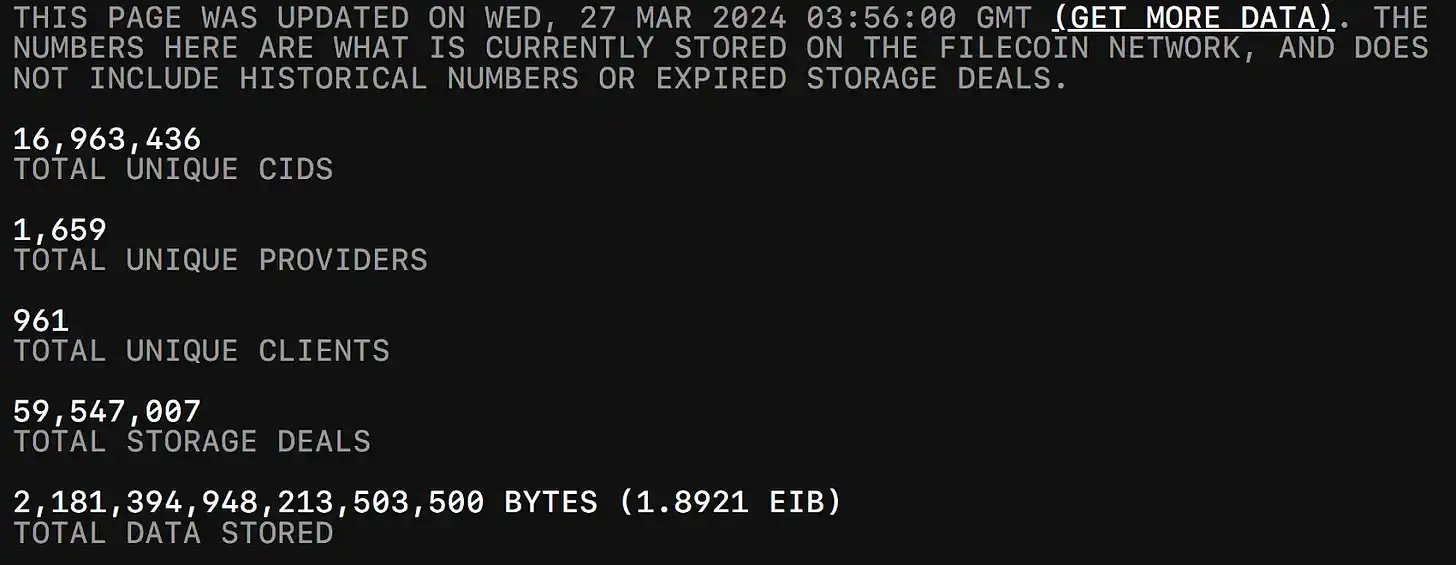The width and height of the screenshot is (1456, 565).
Task: Select the TOTAL UNIQUE CLIENTS label
Action: 201,351
